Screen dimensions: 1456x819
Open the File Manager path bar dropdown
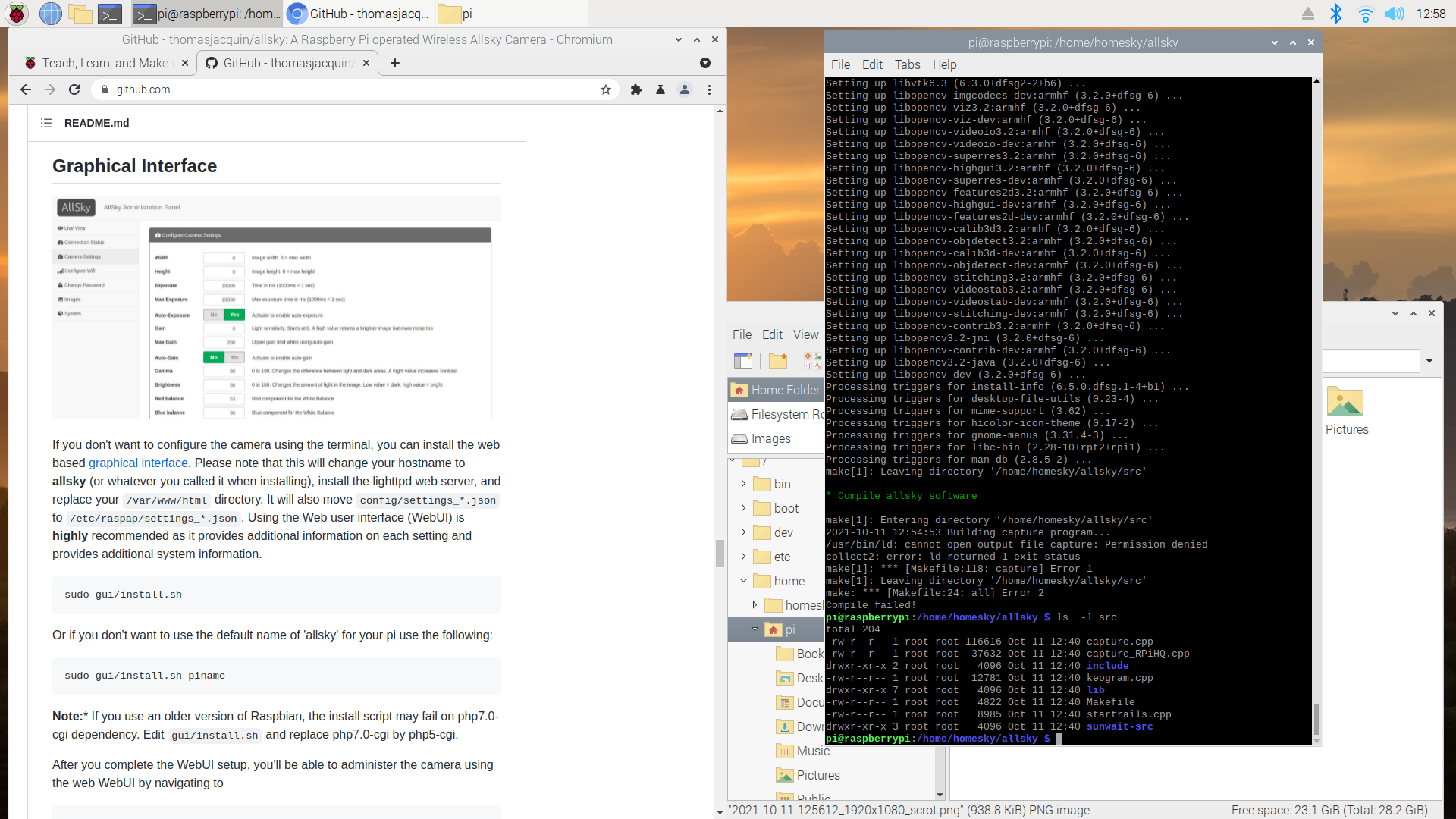[1429, 361]
